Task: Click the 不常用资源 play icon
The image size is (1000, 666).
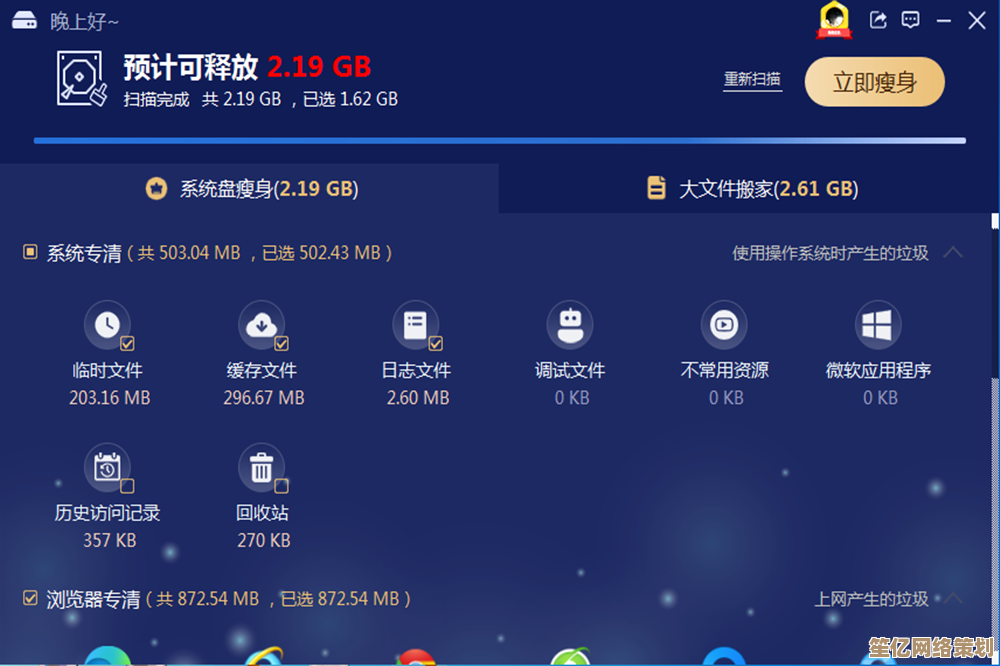Action: tap(724, 325)
